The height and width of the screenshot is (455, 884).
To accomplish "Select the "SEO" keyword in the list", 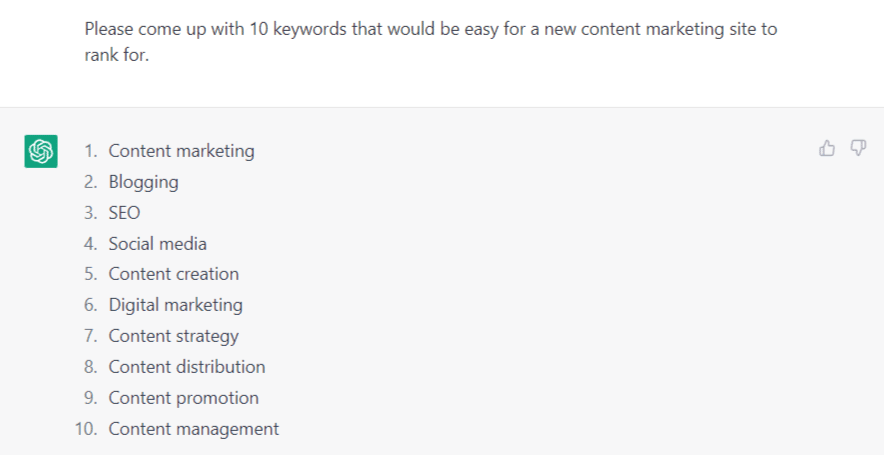I will (x=124, y=213).
